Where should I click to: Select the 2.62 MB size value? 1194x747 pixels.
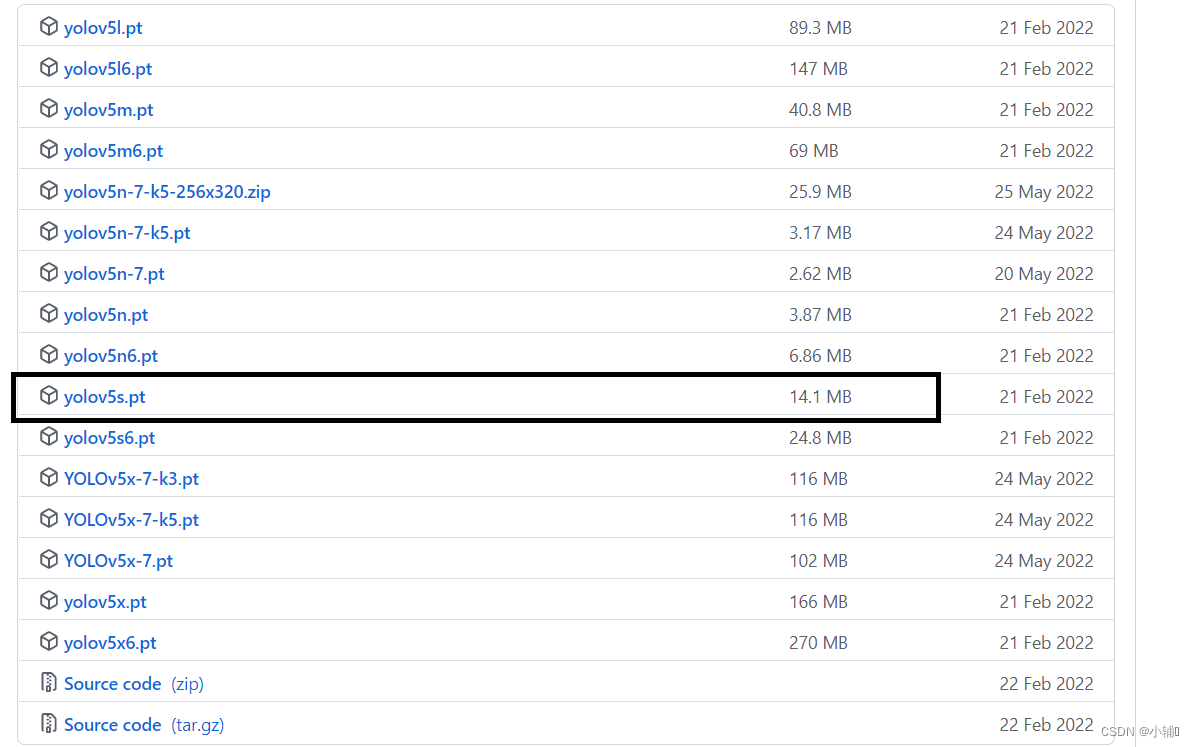point(820,274)
